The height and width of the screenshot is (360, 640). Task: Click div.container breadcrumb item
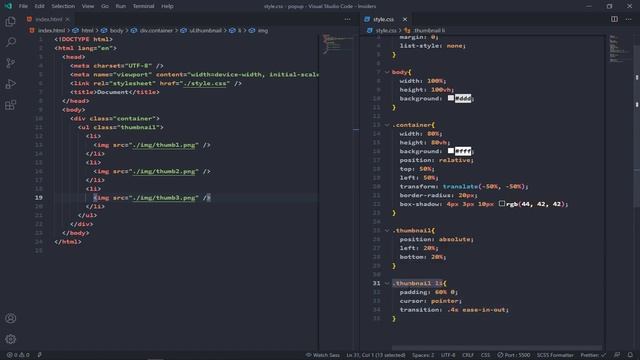[x=156, y=30]
